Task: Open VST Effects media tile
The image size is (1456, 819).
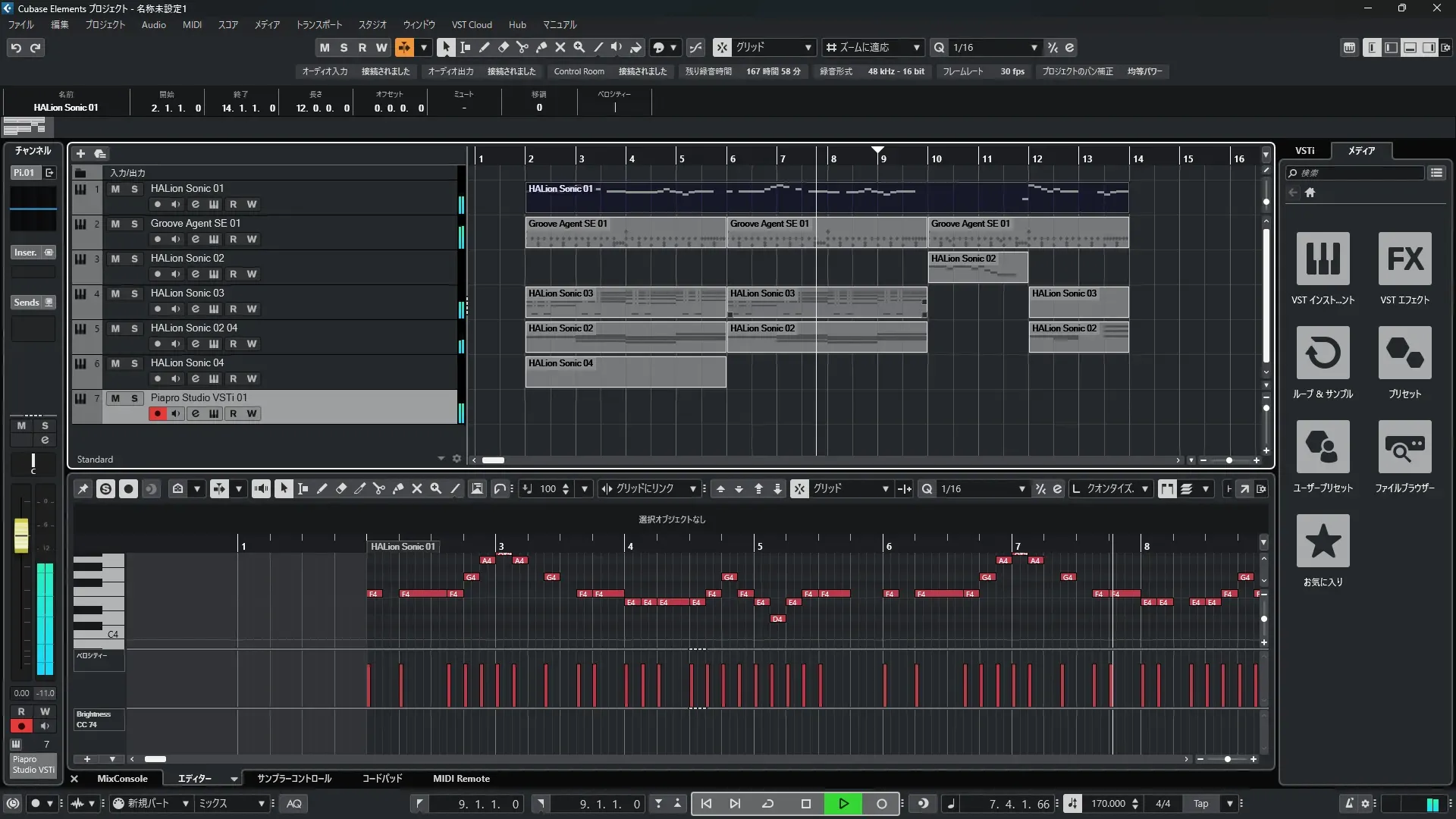Action: [1404, 259]
